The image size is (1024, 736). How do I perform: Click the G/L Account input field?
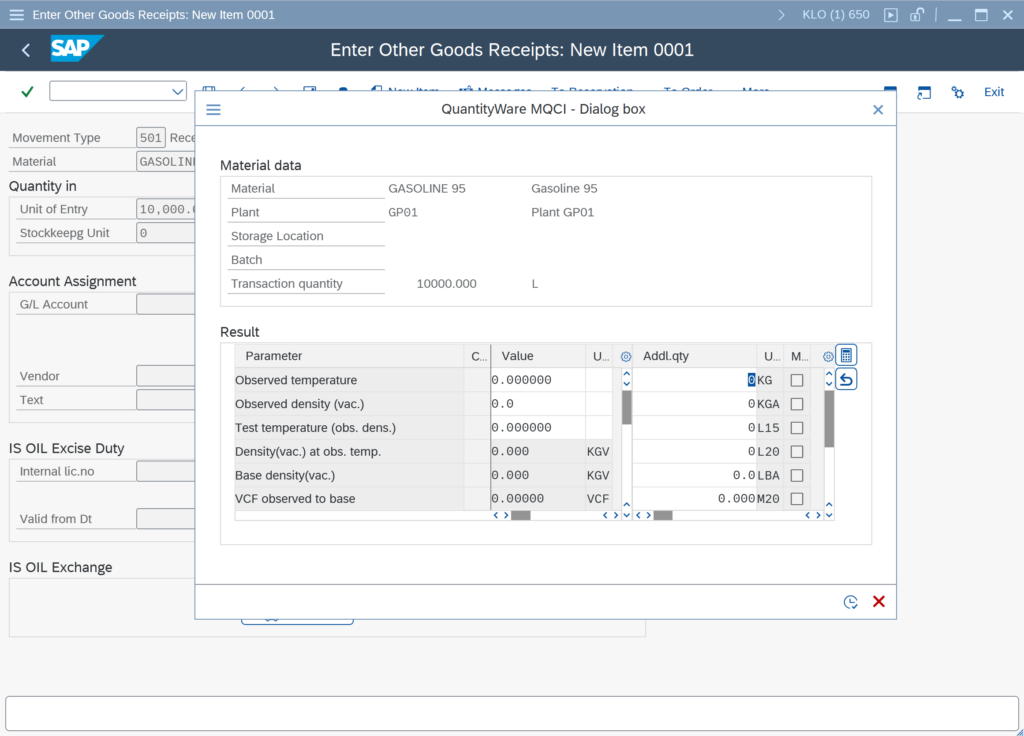point(165,304)
